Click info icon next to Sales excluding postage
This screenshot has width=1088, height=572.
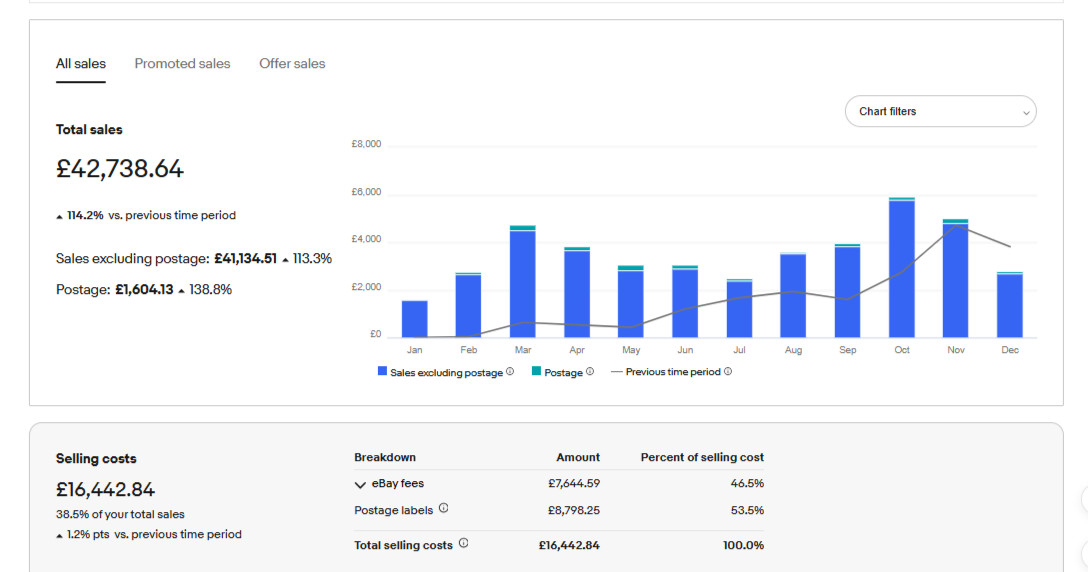click(510, 371)
